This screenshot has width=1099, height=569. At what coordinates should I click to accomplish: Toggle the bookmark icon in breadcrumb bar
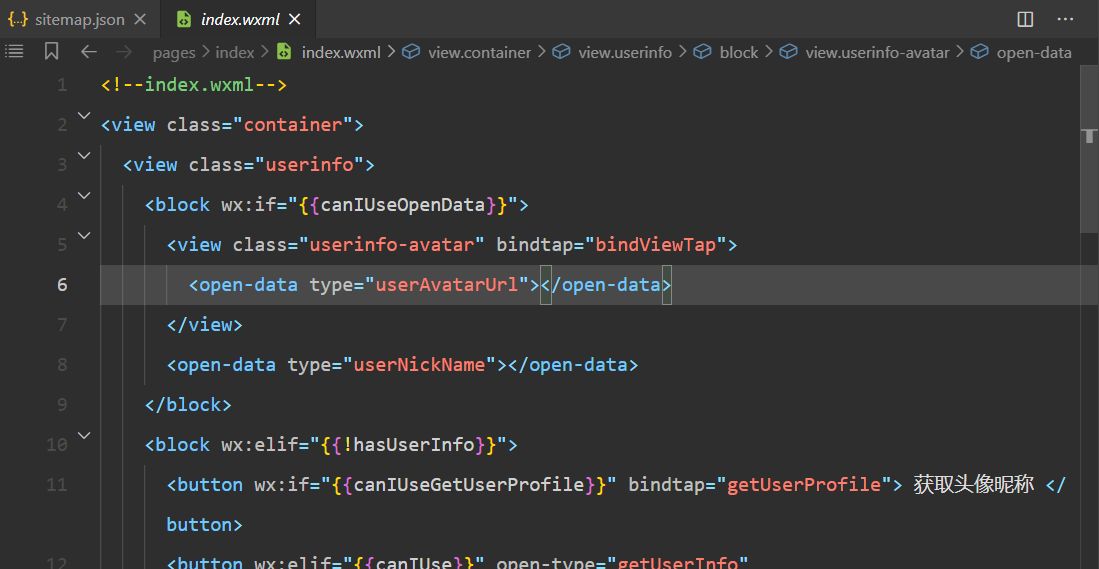pyautogui.click(x=52, y=52)
